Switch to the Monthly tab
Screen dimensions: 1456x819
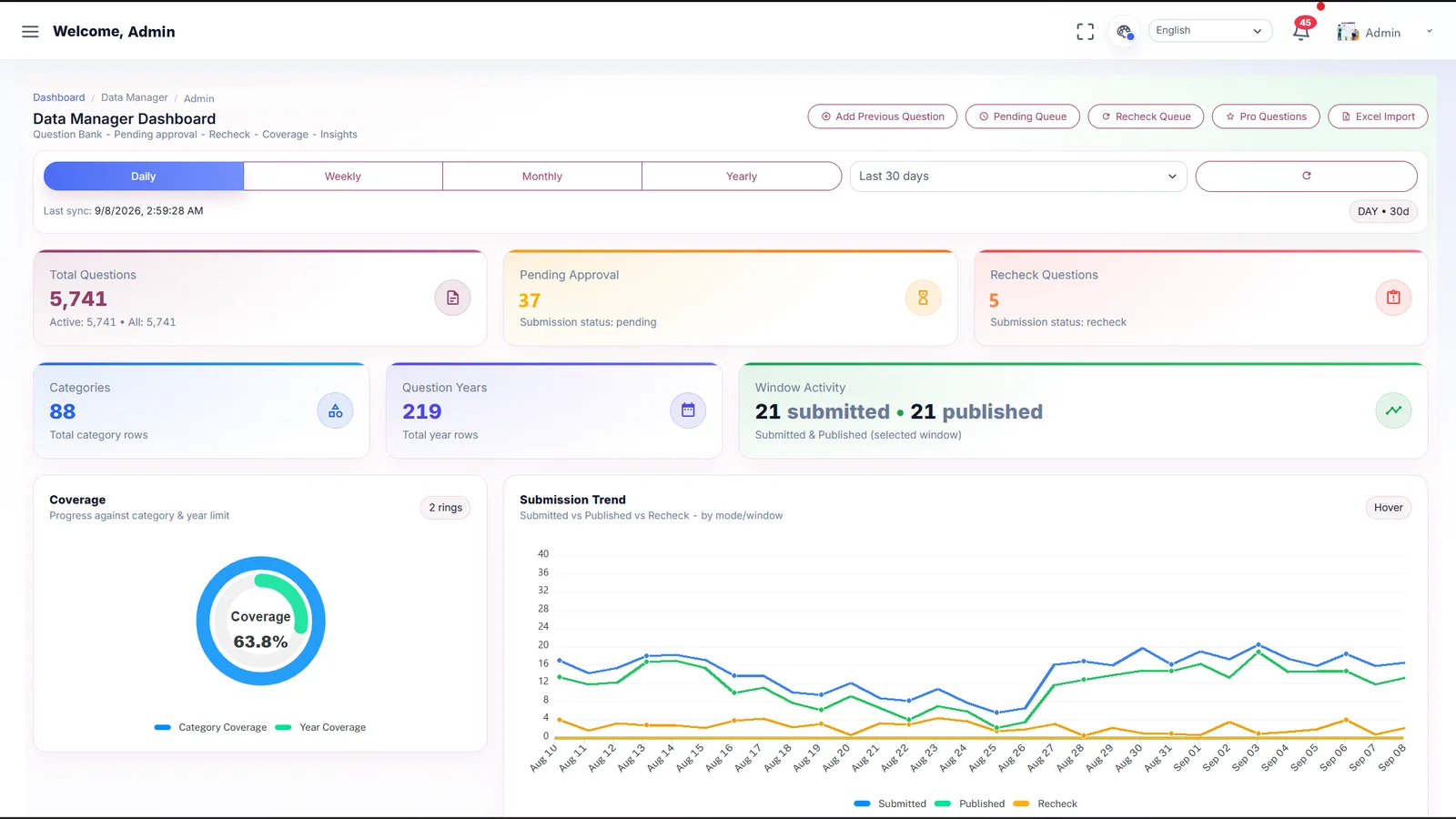coord(542,177)
